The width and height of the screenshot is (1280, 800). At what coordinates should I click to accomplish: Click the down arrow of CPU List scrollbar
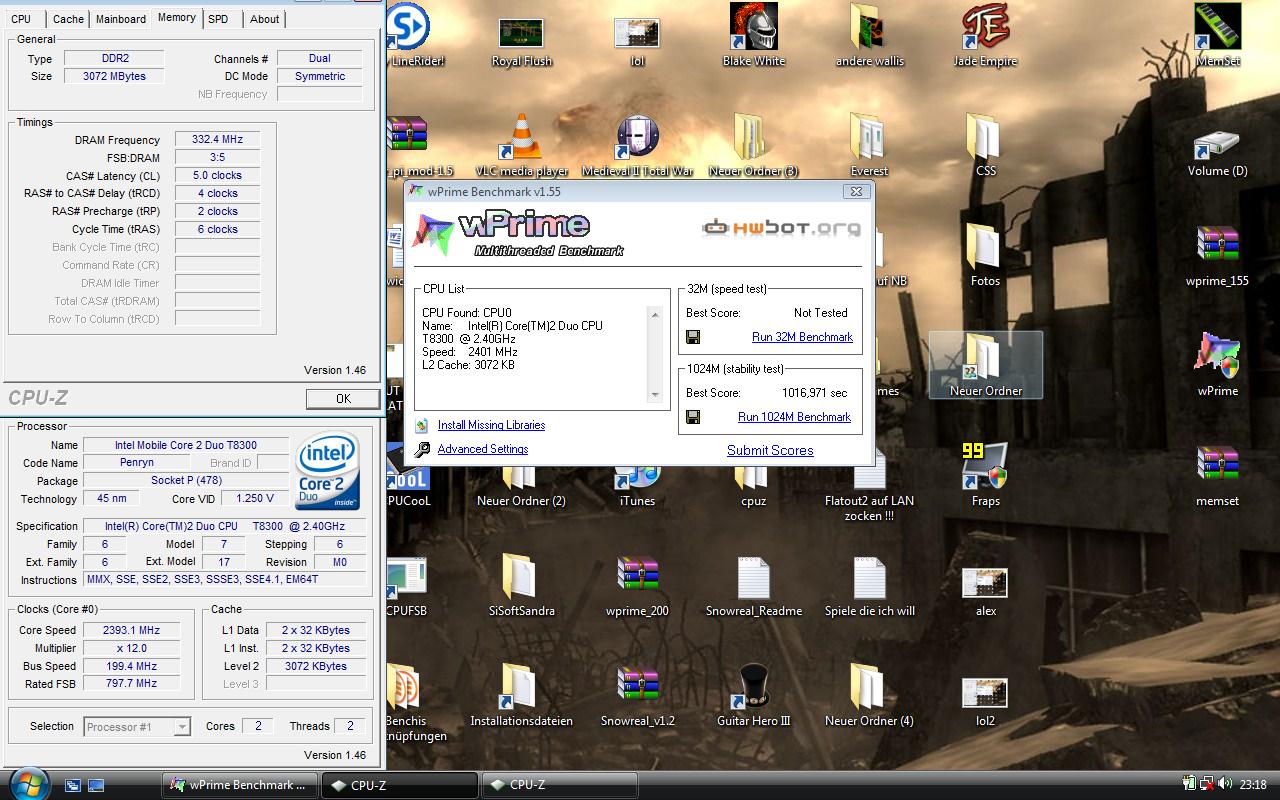(x=656, y=394)
